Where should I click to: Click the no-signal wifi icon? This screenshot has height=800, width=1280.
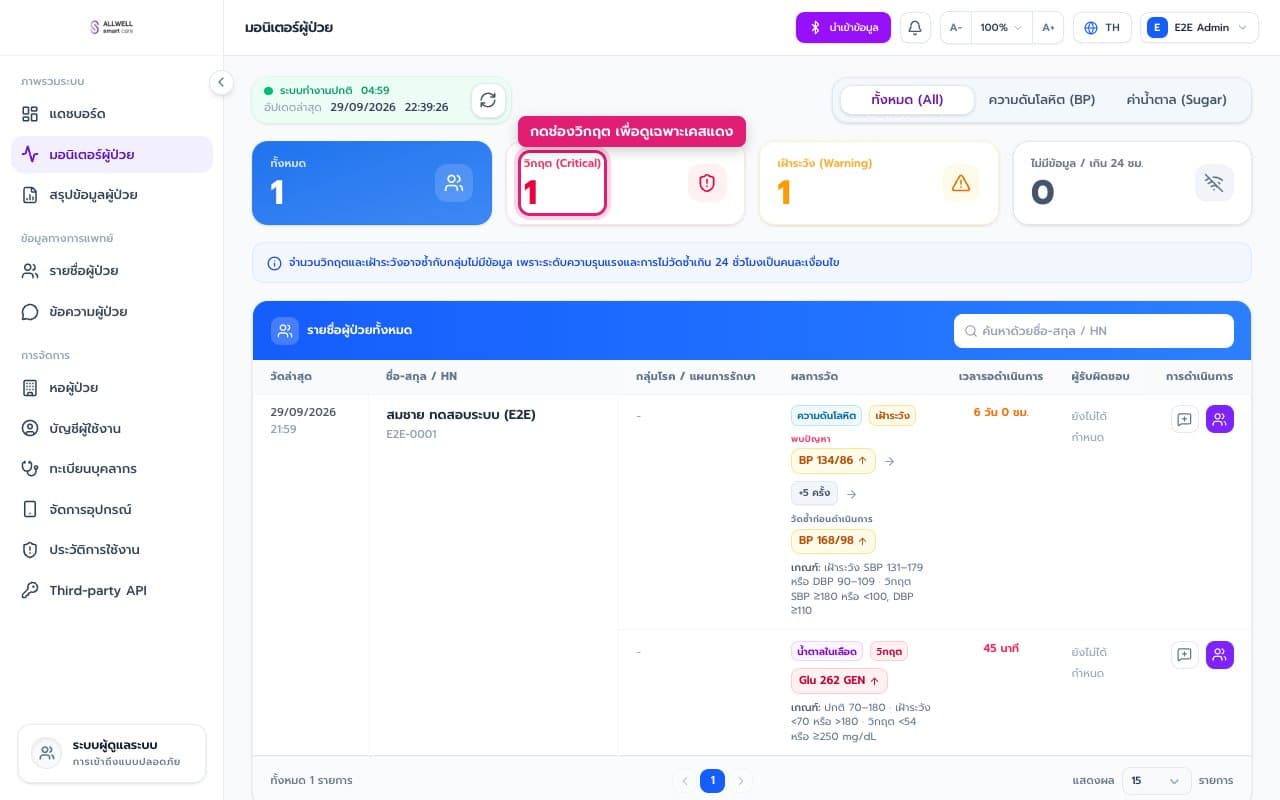(x=1214, y=183)
